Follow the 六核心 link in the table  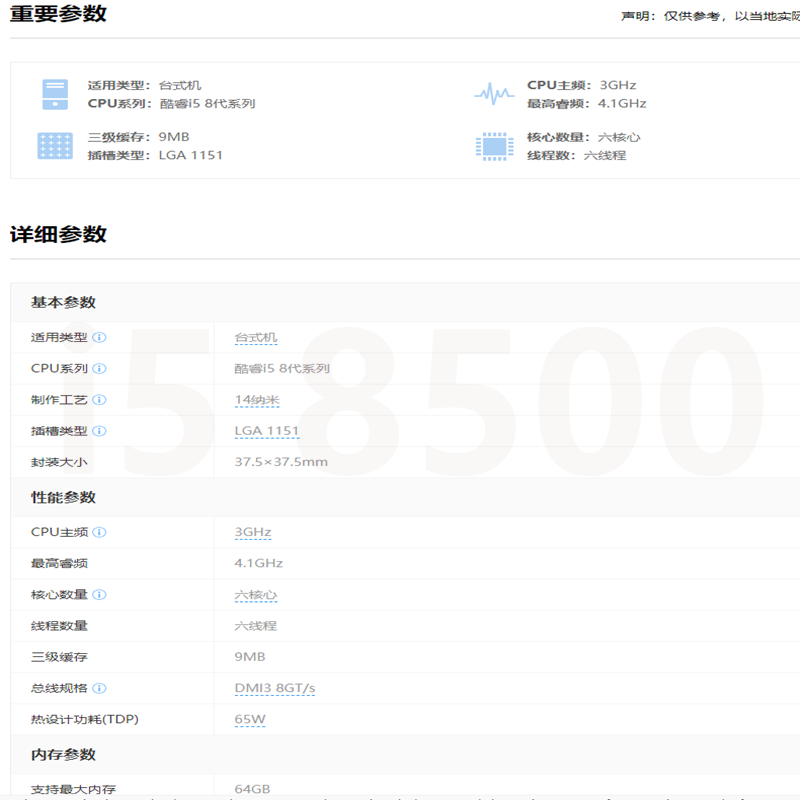[256, 595]
